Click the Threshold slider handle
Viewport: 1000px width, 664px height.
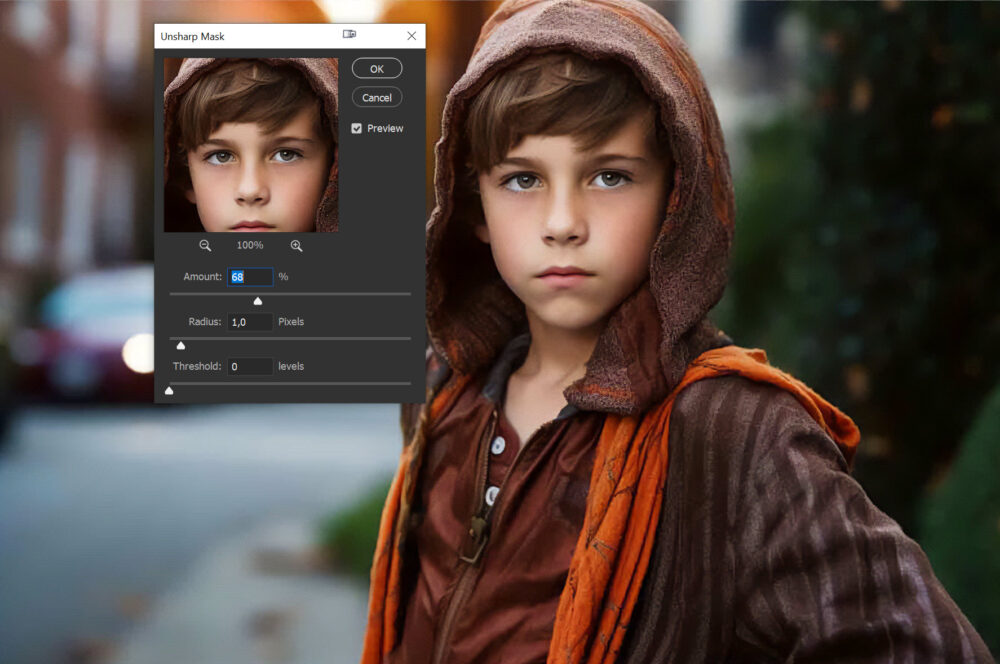[169, 390]
